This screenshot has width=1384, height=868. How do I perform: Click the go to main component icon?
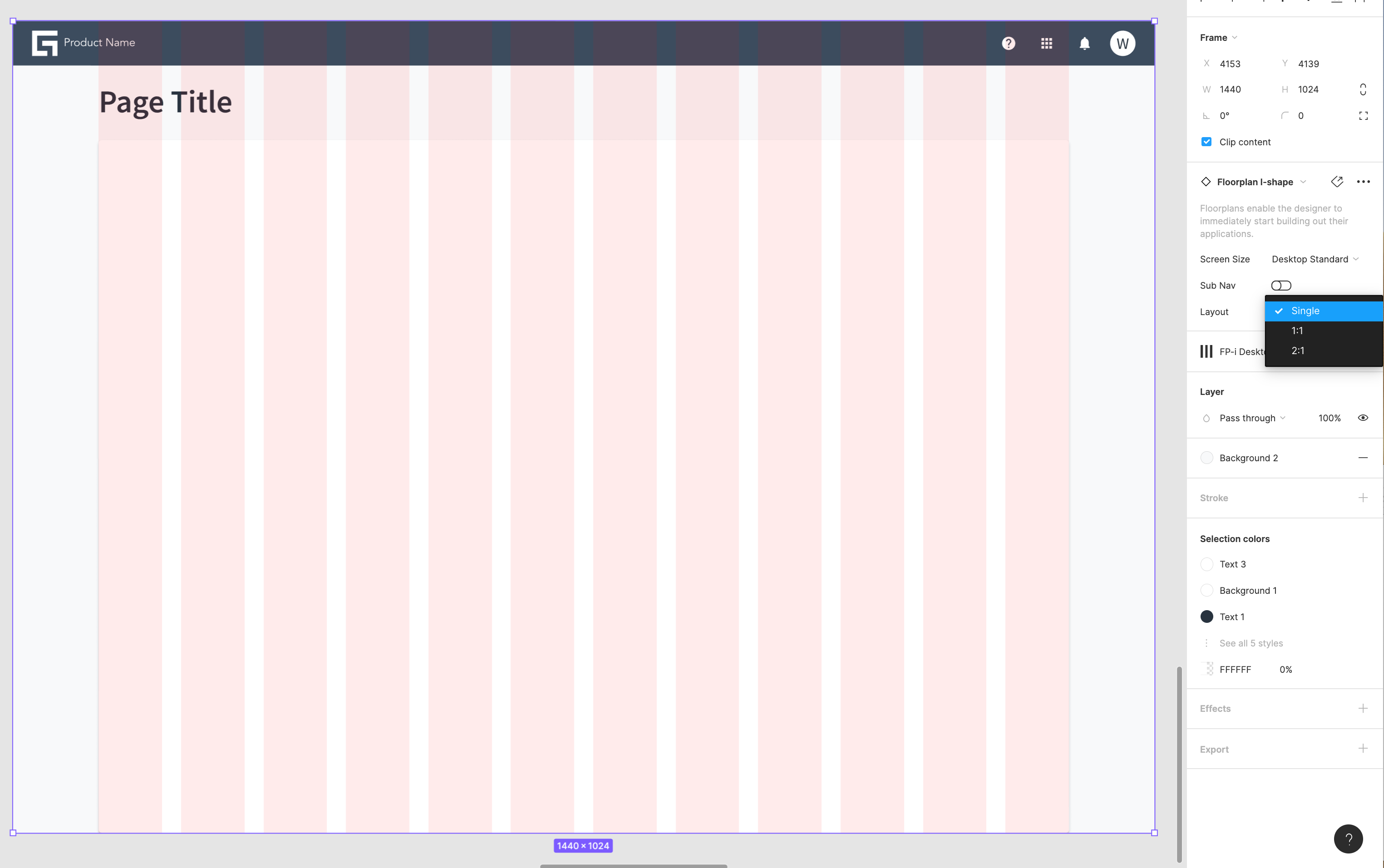(x=1336, y=182)
